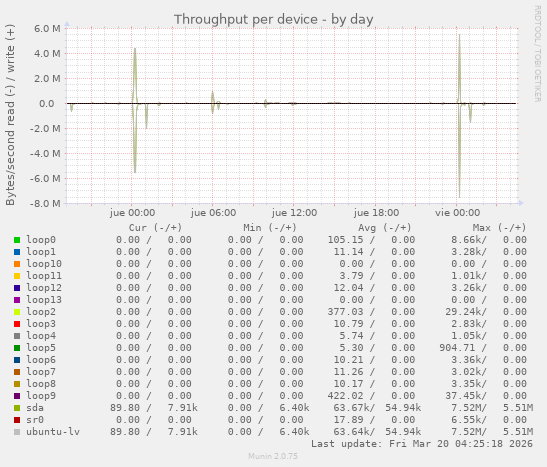Click the graph title 'Throughput per device - by day'
The image size is (547, 467).
274,20
